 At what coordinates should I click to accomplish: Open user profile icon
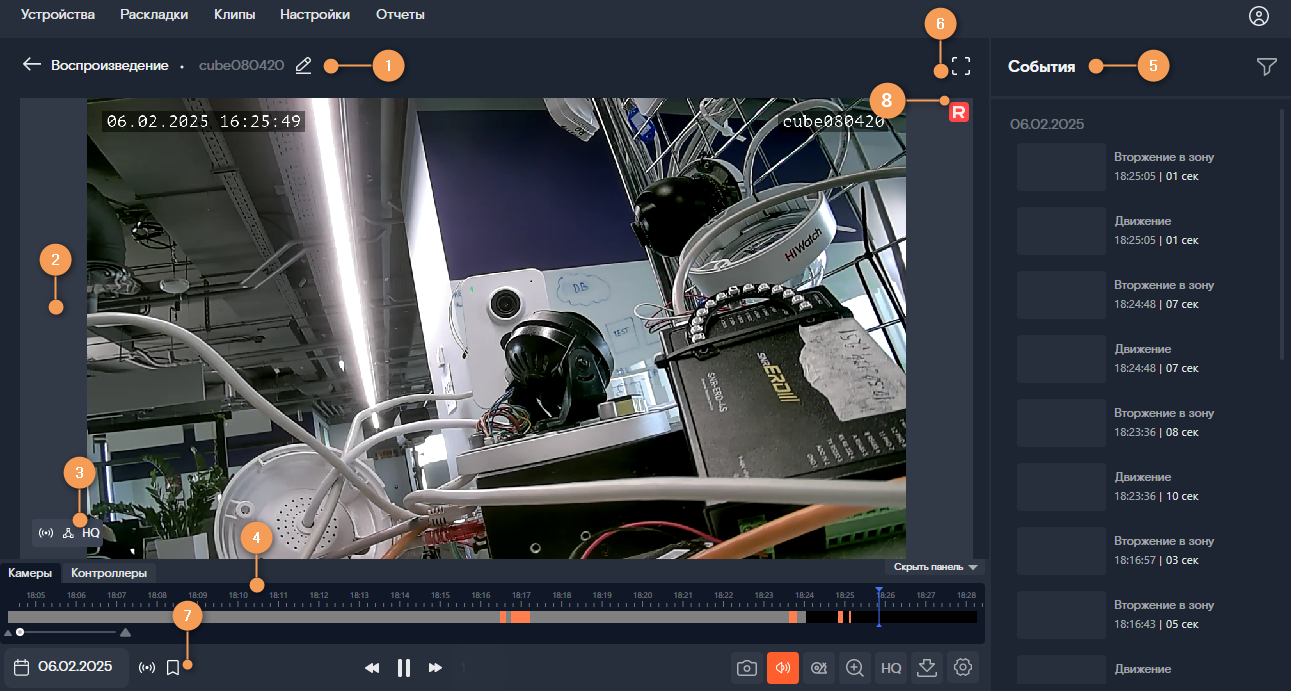tap(1258, 16)
